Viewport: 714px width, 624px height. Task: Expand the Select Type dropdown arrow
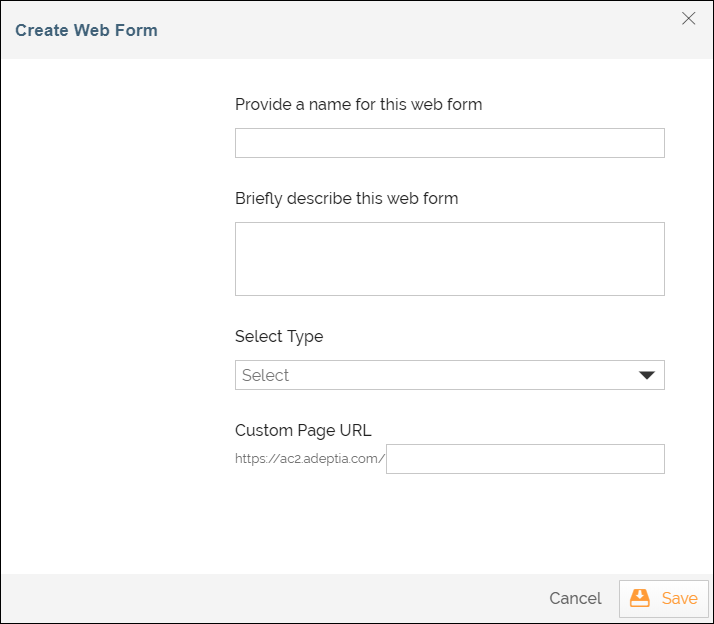[x=646, y=375]
